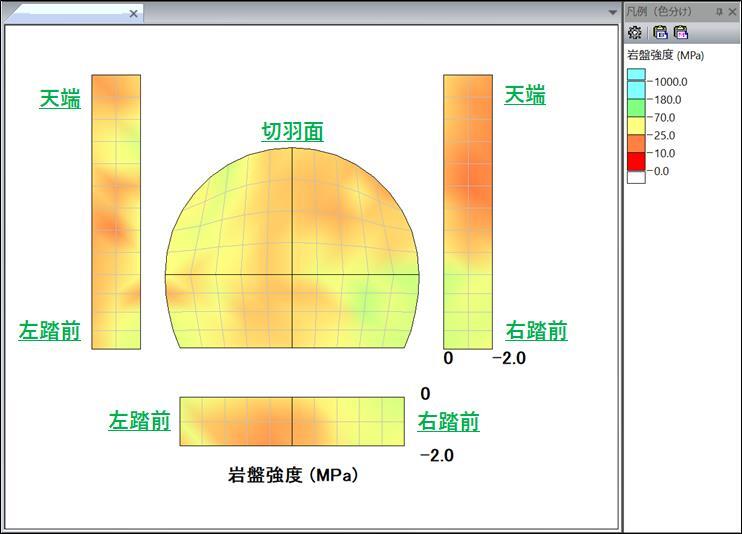742x534 pixels.
Task: Click the pink clipboard icon in legend toolbar
Action: [x=681, y=33]
